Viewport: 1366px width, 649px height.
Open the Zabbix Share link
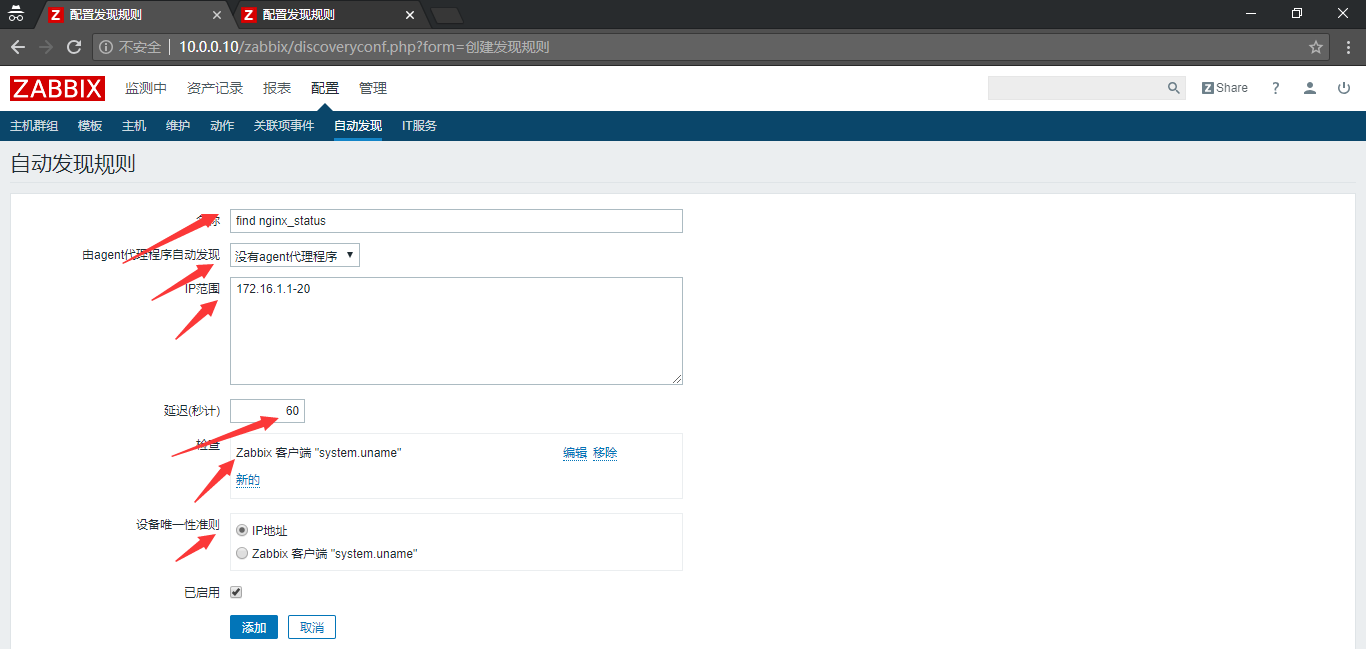(1225, 88)
